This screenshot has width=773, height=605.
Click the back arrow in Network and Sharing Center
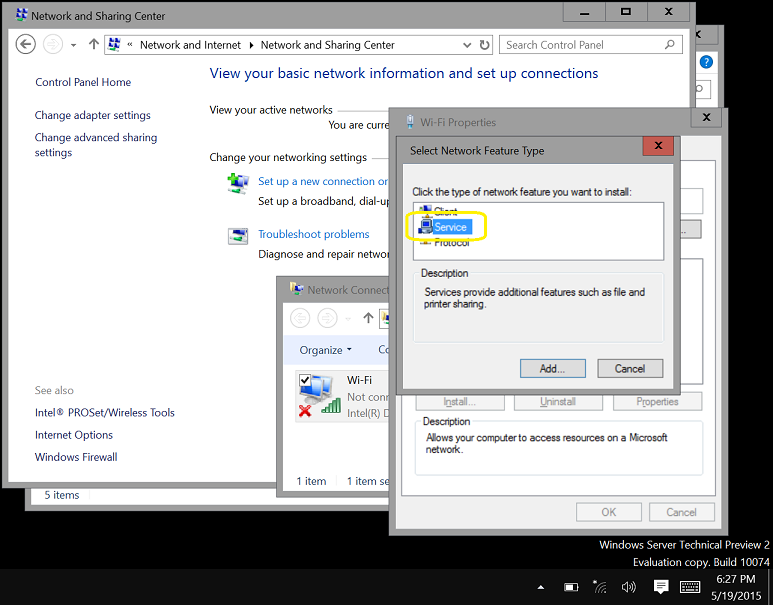pos(27,44)
